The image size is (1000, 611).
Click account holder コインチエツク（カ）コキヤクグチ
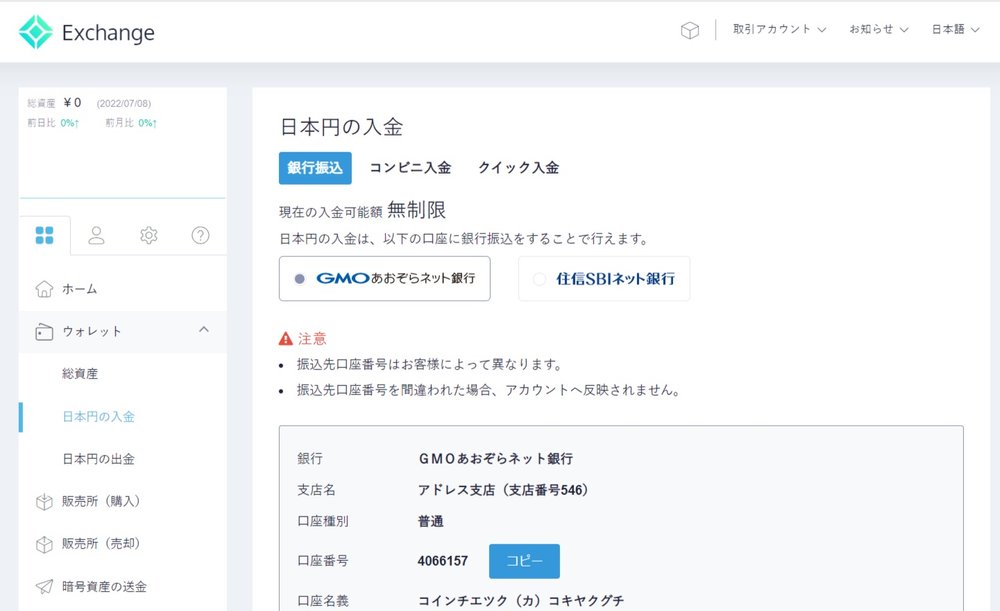521,601
